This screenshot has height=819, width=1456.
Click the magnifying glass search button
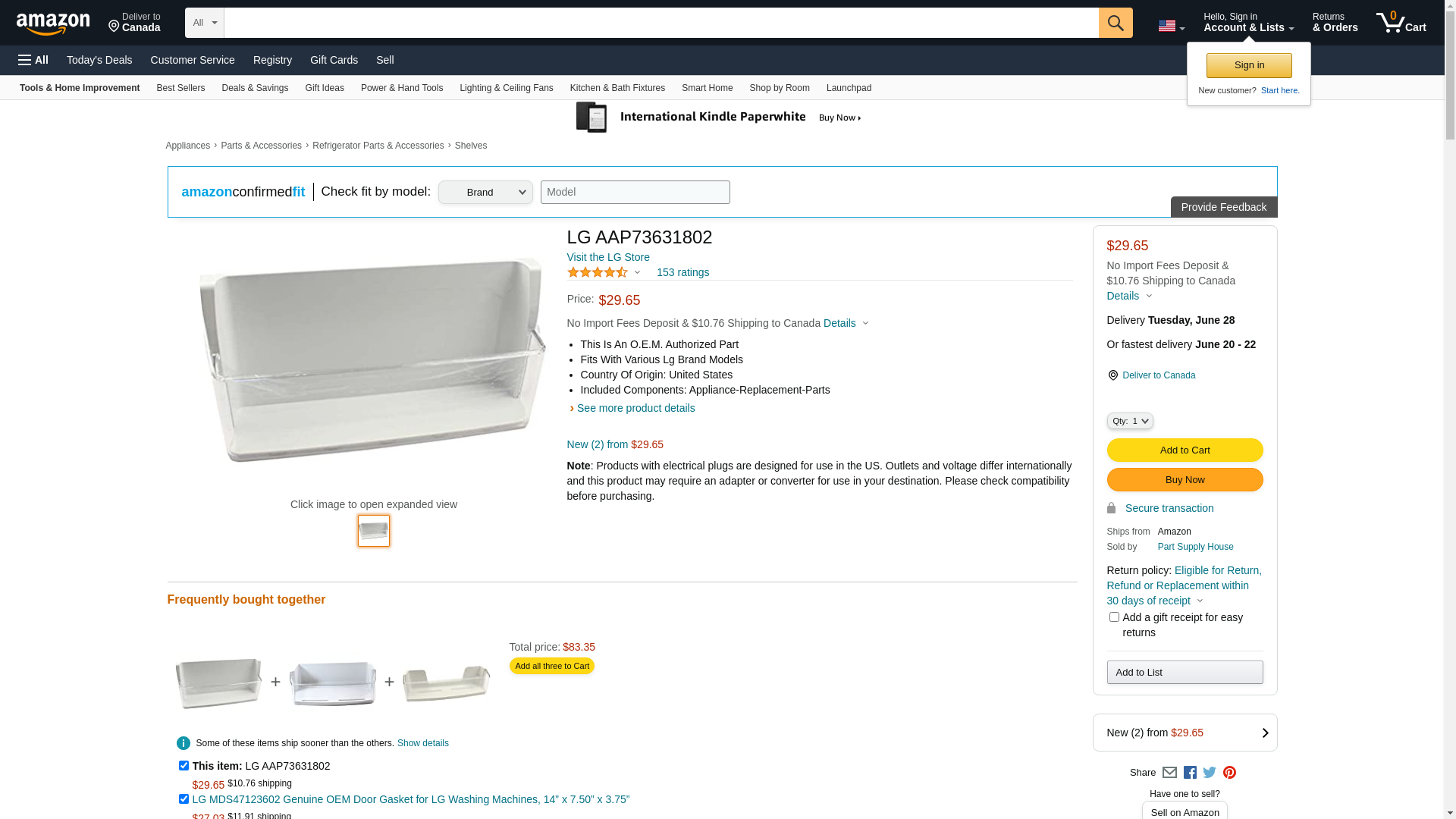[x=1115, y=23]
